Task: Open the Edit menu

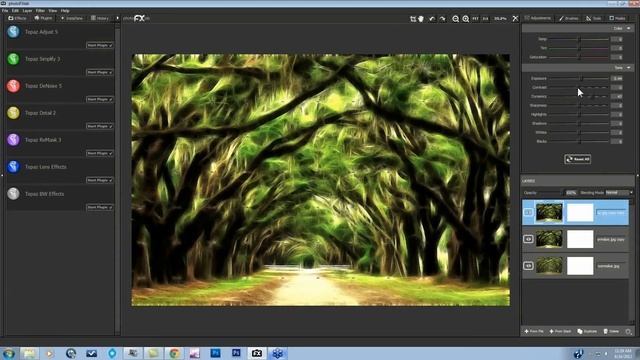Action: tap(16, 11)
